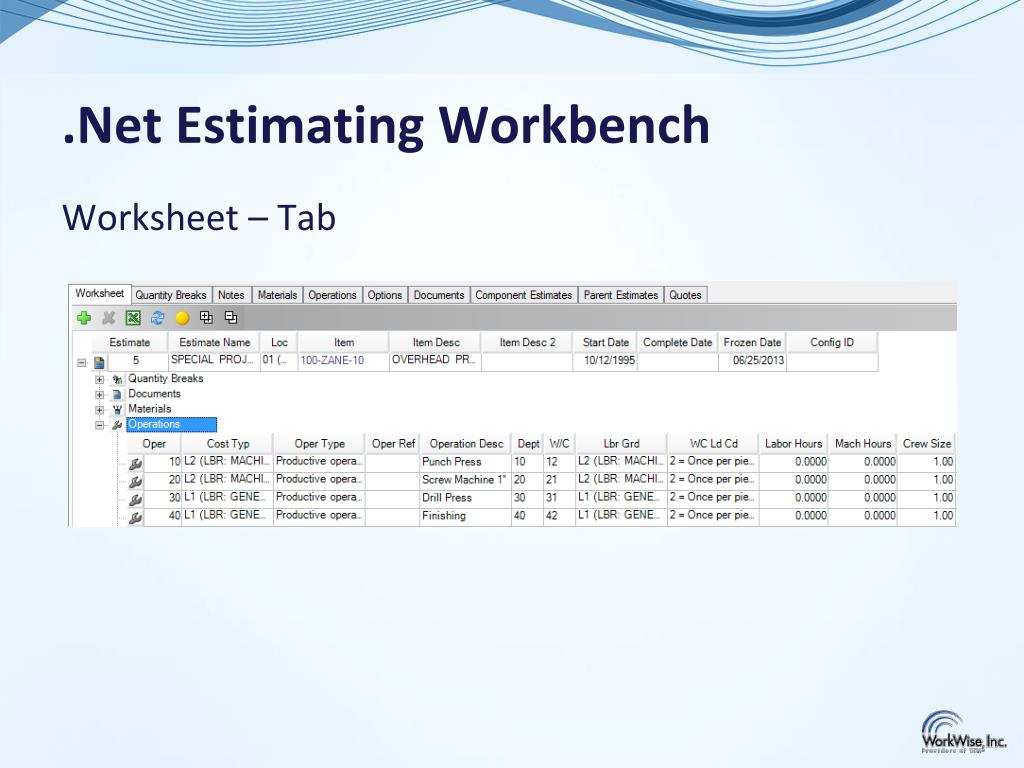Open the Parent Estimates tab

621,295
